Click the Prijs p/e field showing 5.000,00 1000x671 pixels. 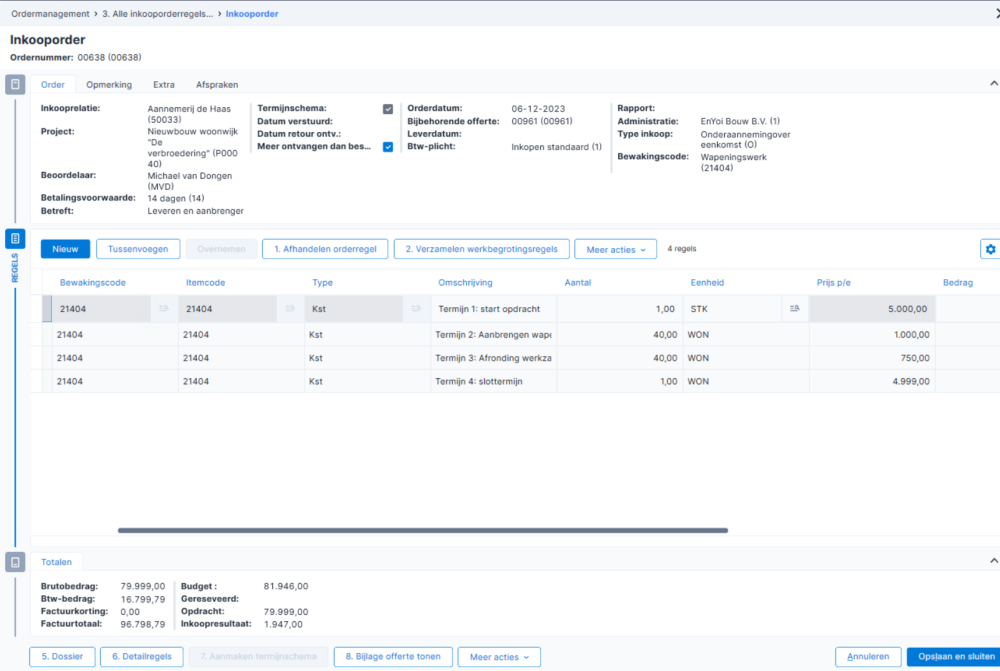[871, 309]
